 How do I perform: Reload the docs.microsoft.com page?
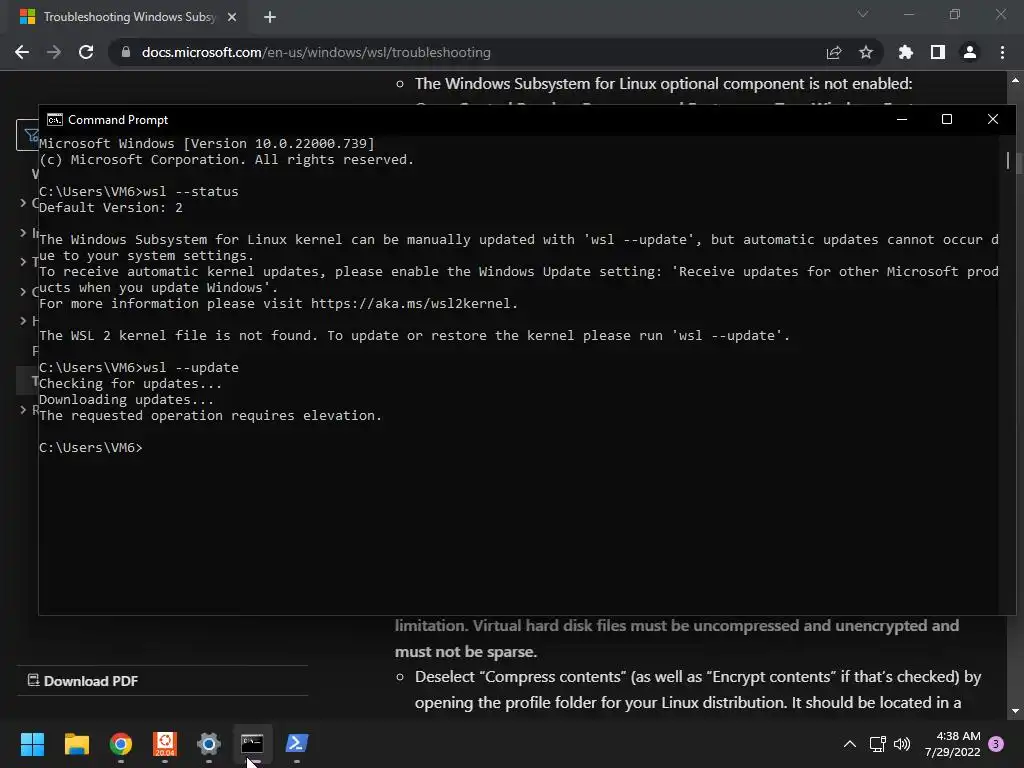click(x=86, y=52)
